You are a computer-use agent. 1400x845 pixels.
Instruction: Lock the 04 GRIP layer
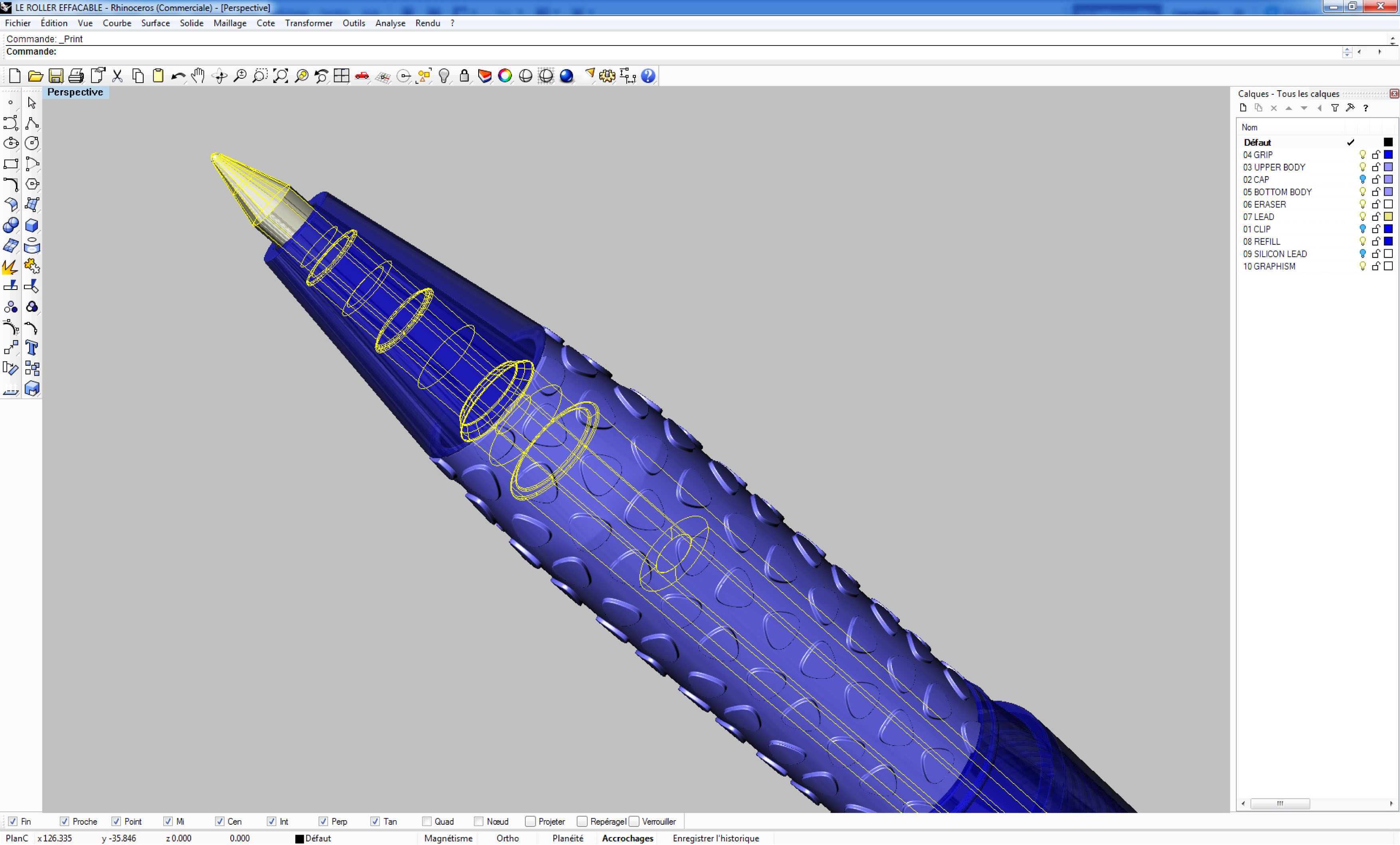[x=1376, y=155]
